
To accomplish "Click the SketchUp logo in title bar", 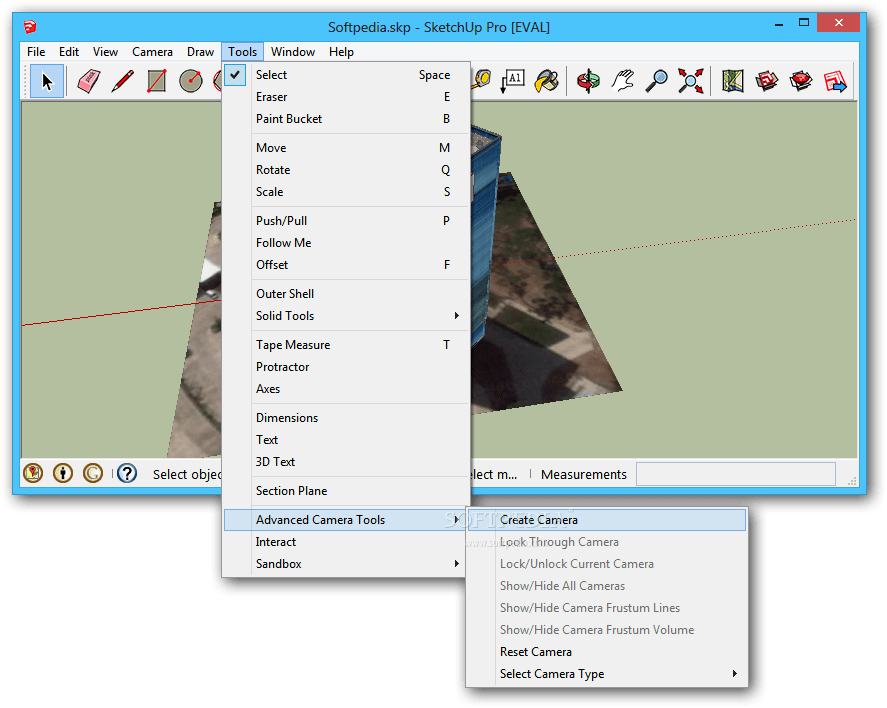I will [x=30, y=27].
